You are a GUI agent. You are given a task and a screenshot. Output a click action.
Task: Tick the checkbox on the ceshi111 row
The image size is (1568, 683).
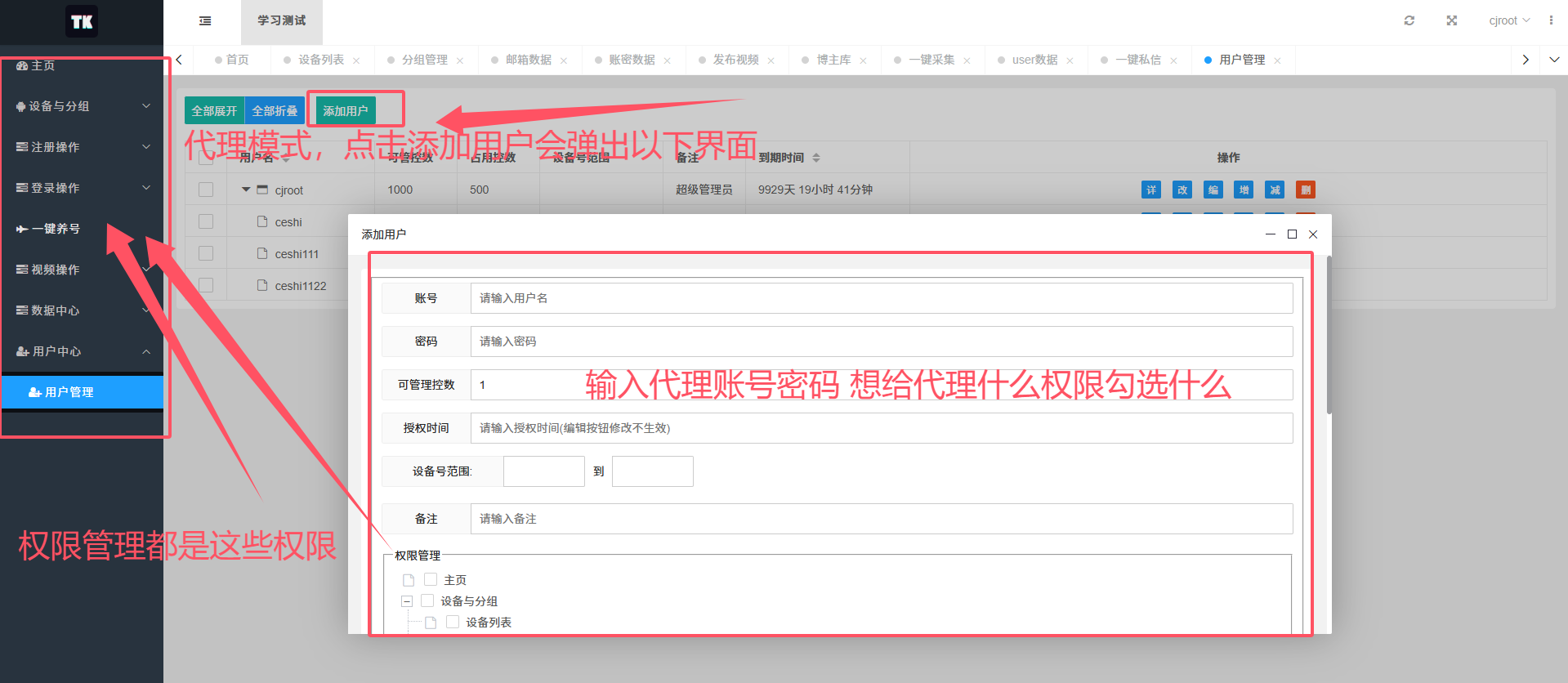[206, 253]
